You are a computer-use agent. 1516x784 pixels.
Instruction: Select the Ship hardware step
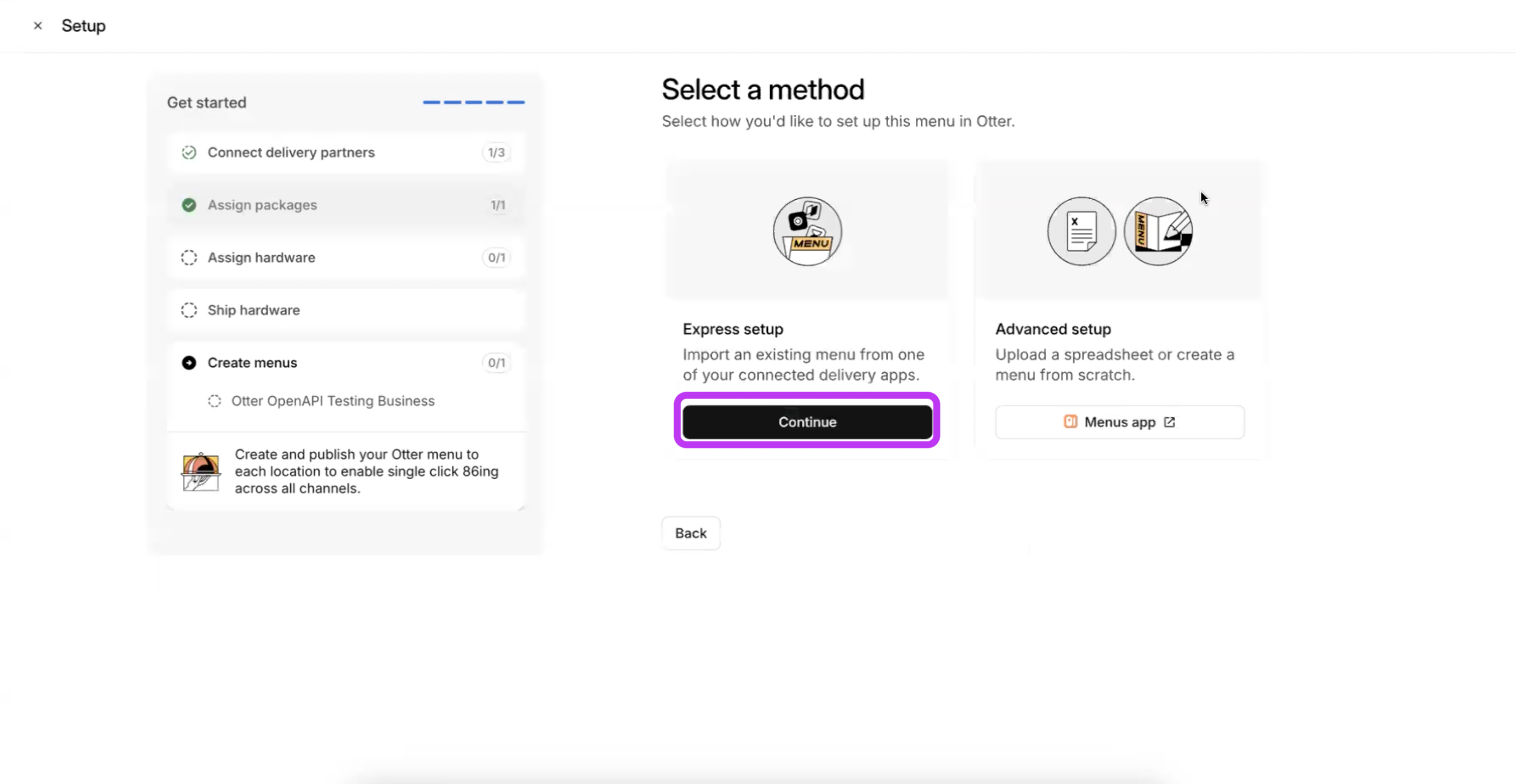[346, 310]
